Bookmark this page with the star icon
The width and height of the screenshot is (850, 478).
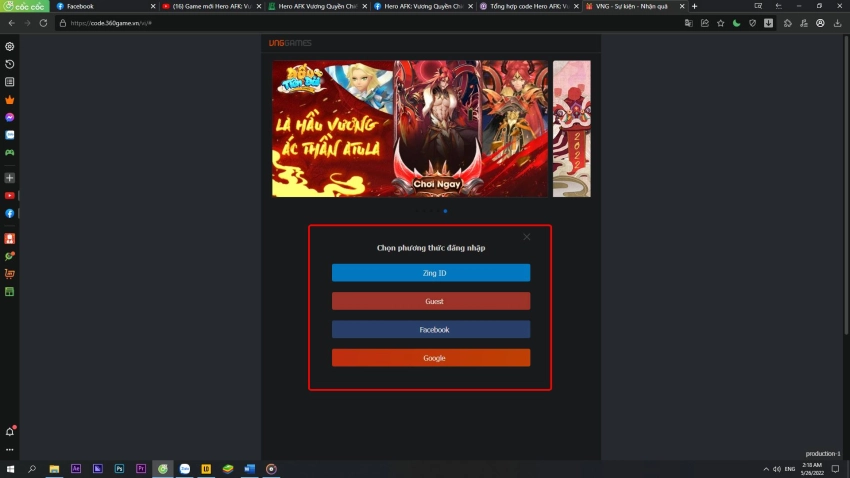(720, 23)
